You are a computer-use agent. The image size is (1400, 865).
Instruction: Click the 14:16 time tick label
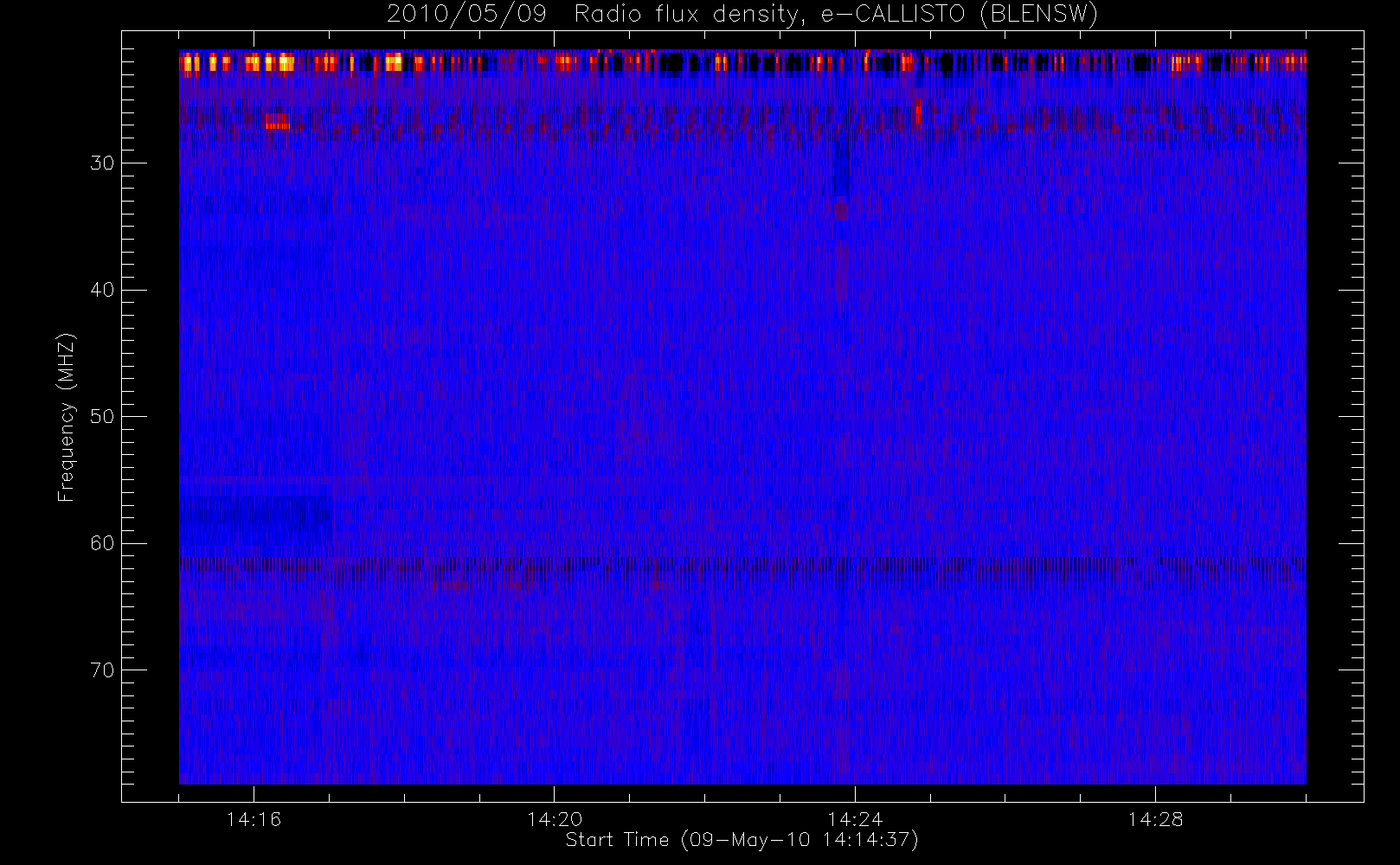coord(254,819)
